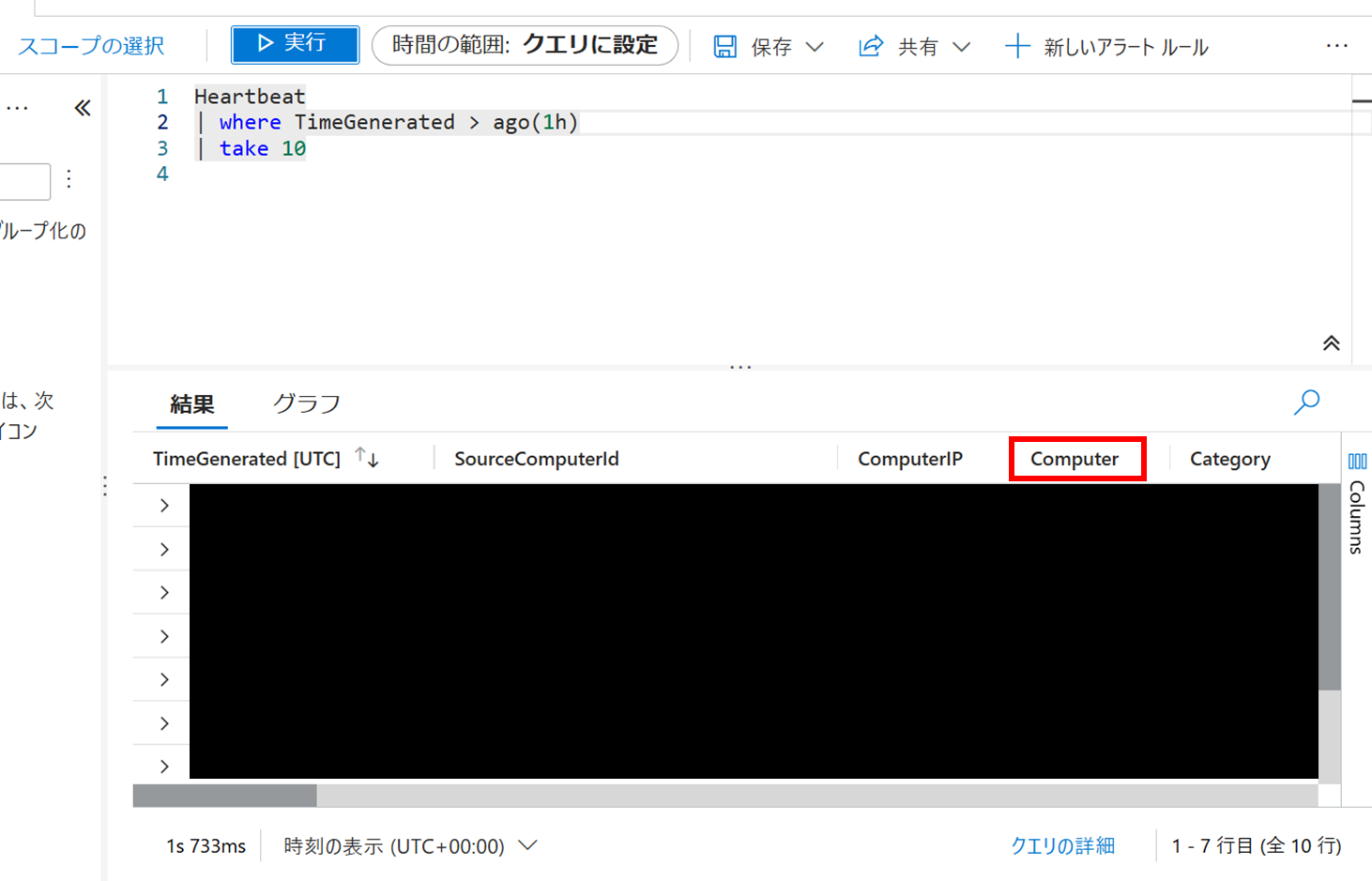Open the Columns side panel
The height and width of the screenshot is (881, 1372).
pyautogui.click(x=1357, y=504)
